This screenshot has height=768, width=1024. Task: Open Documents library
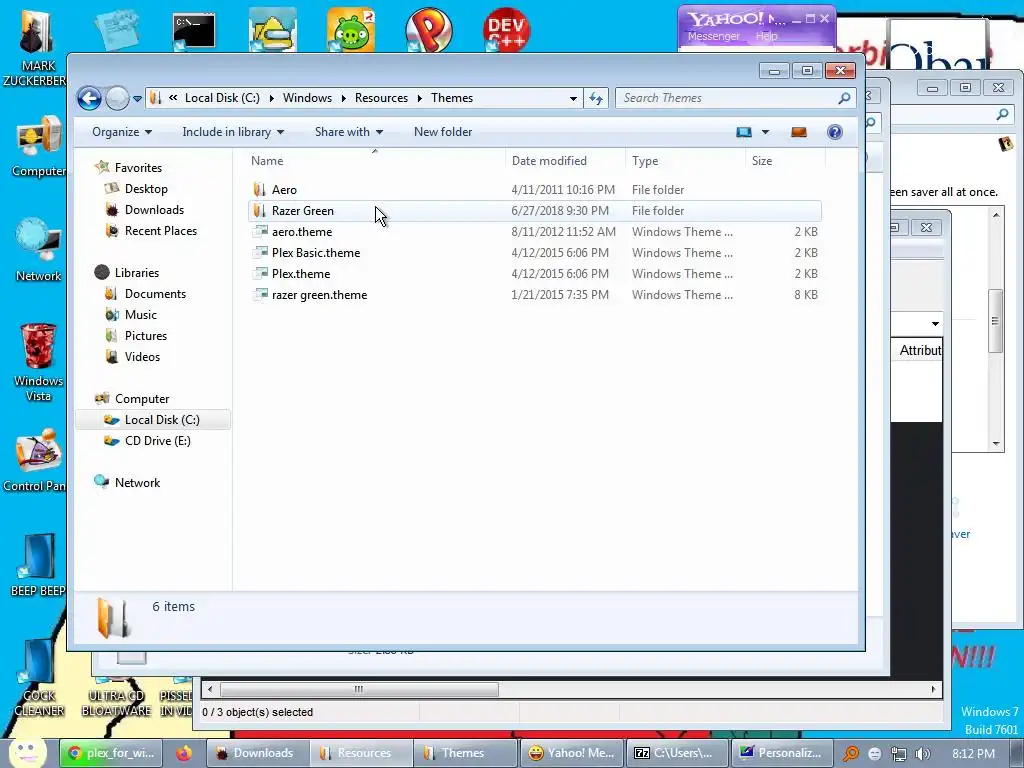155,294
